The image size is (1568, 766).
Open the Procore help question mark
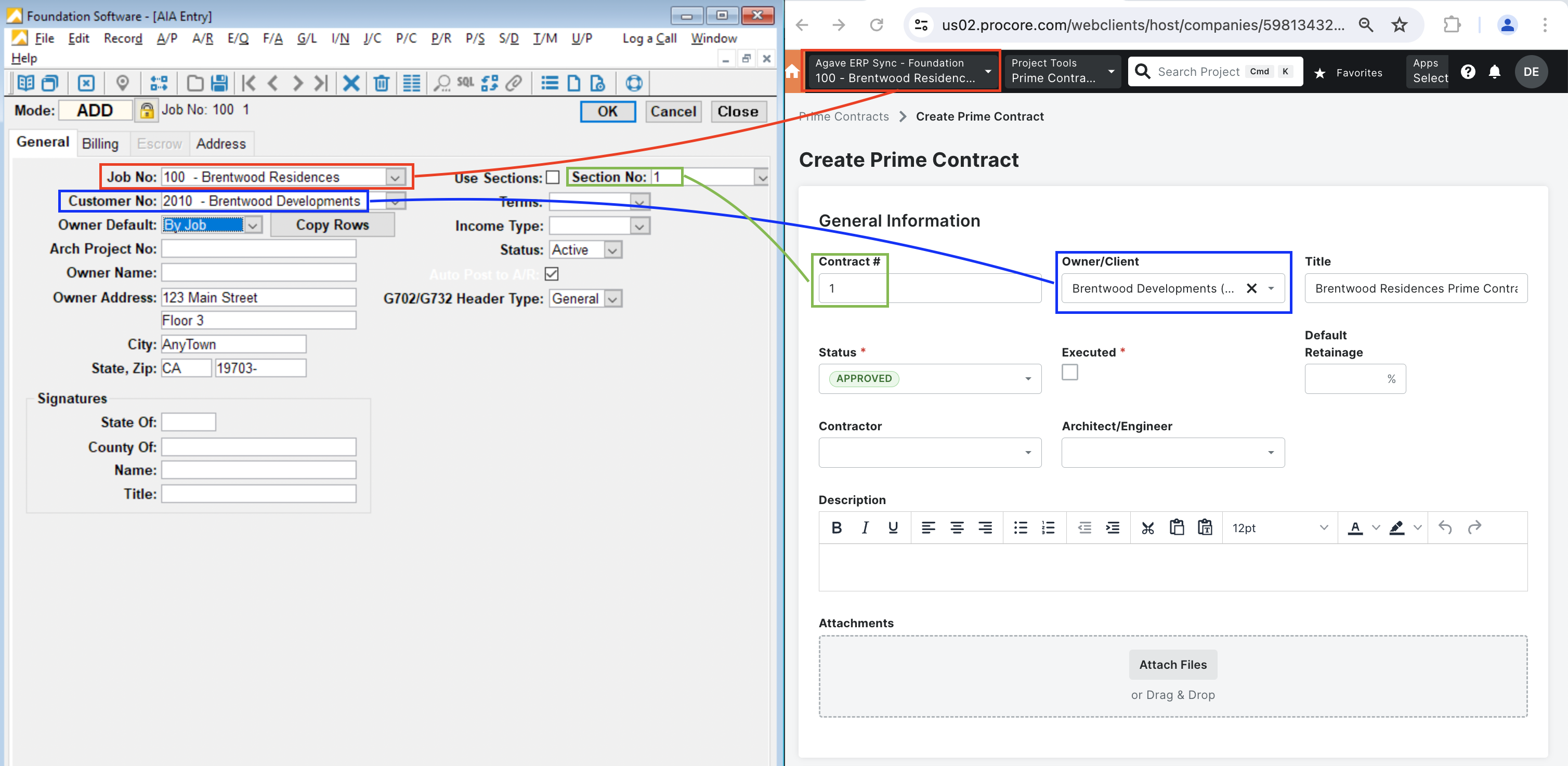click(x=1468, y=72)
